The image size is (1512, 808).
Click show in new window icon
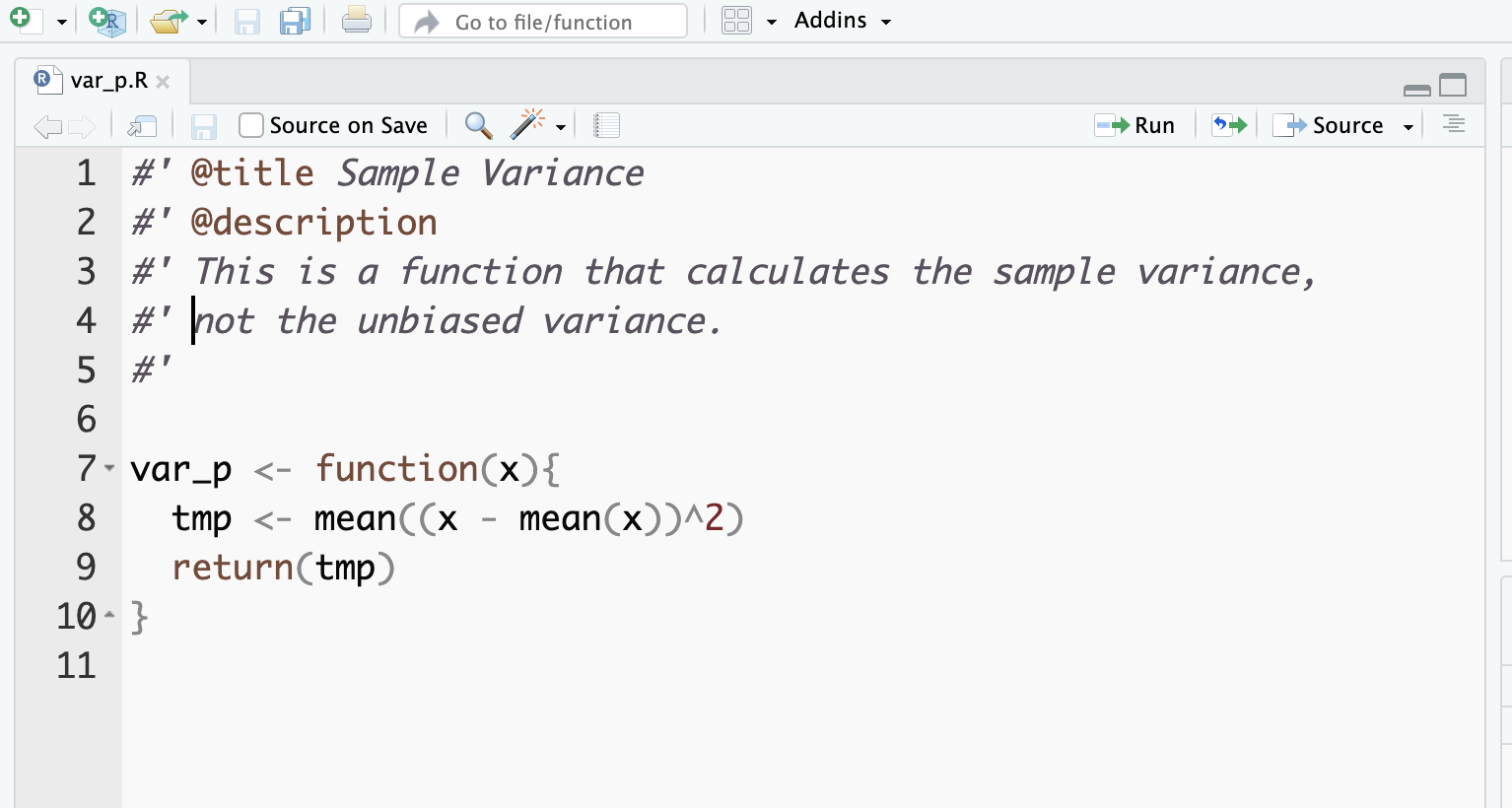143,125
